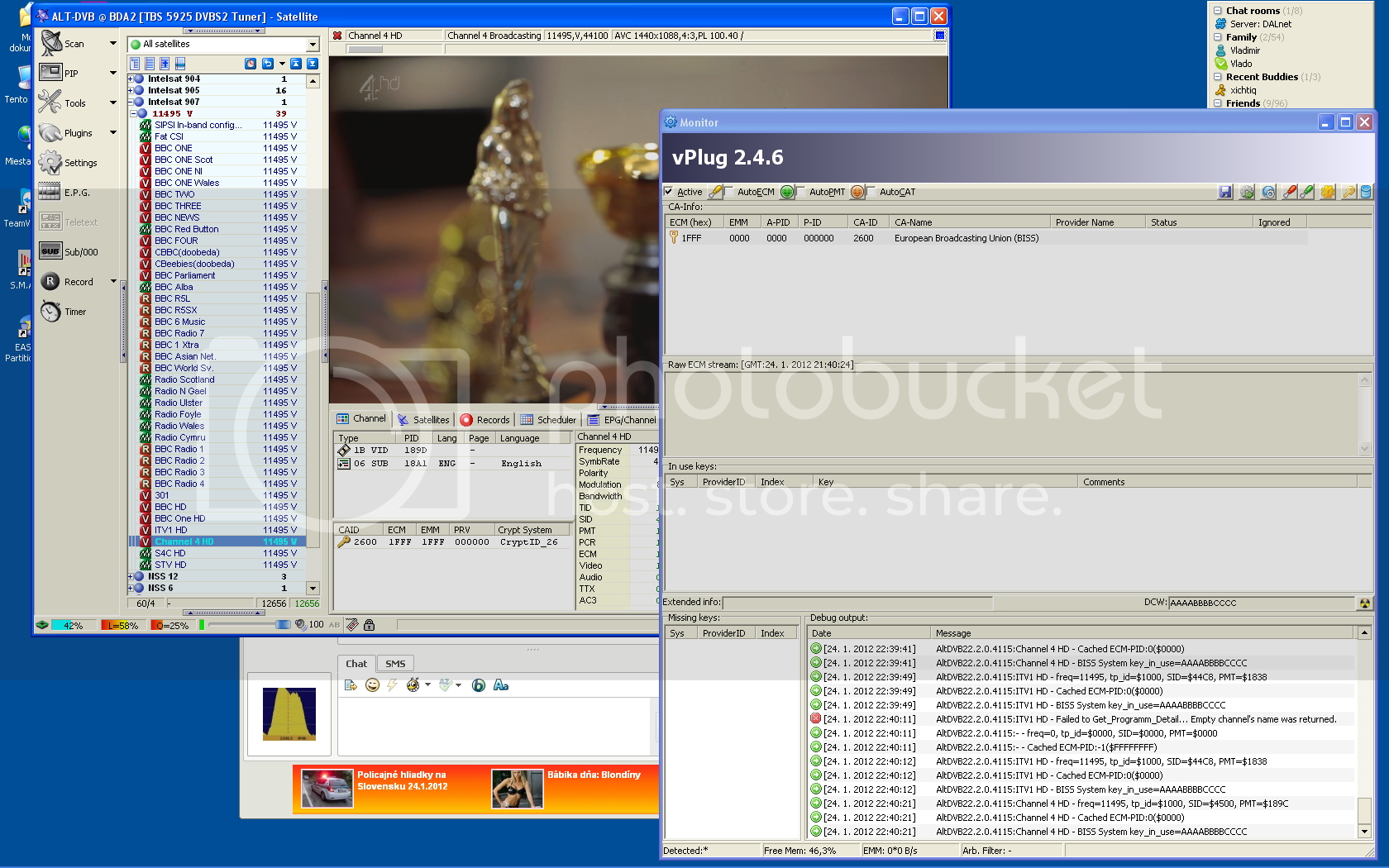1389x868 pixels.
Task: Switch to the Records tab
Action: tap(485, 419)
